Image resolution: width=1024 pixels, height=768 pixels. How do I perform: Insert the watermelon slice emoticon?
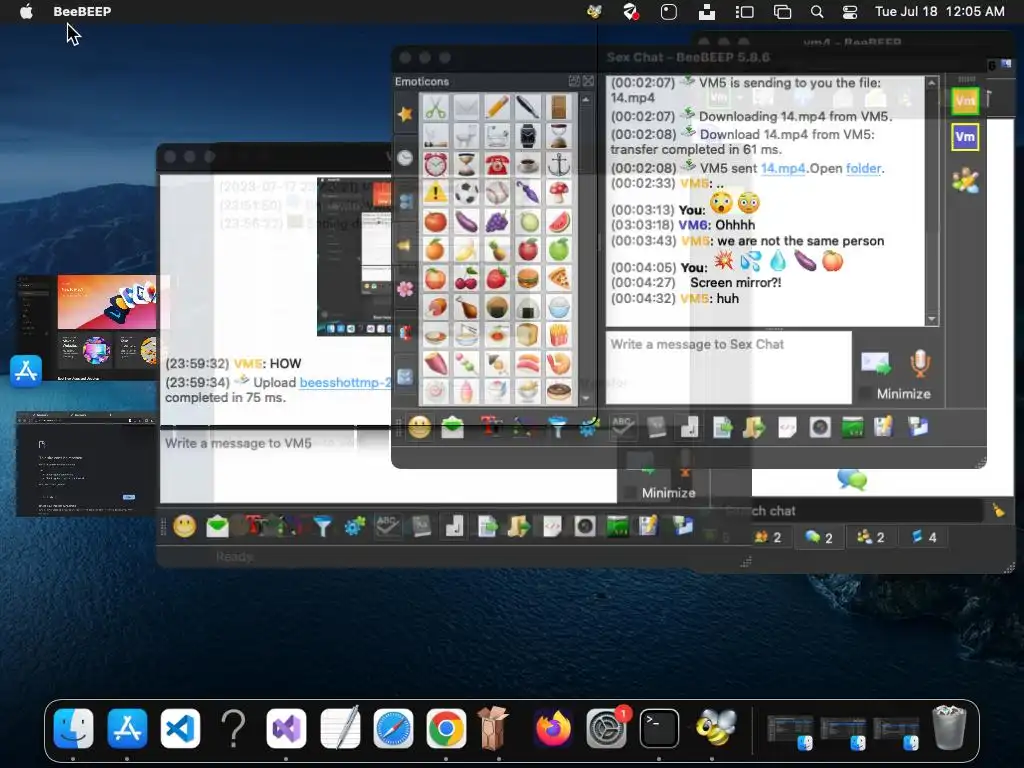click(x=558, y=221)
